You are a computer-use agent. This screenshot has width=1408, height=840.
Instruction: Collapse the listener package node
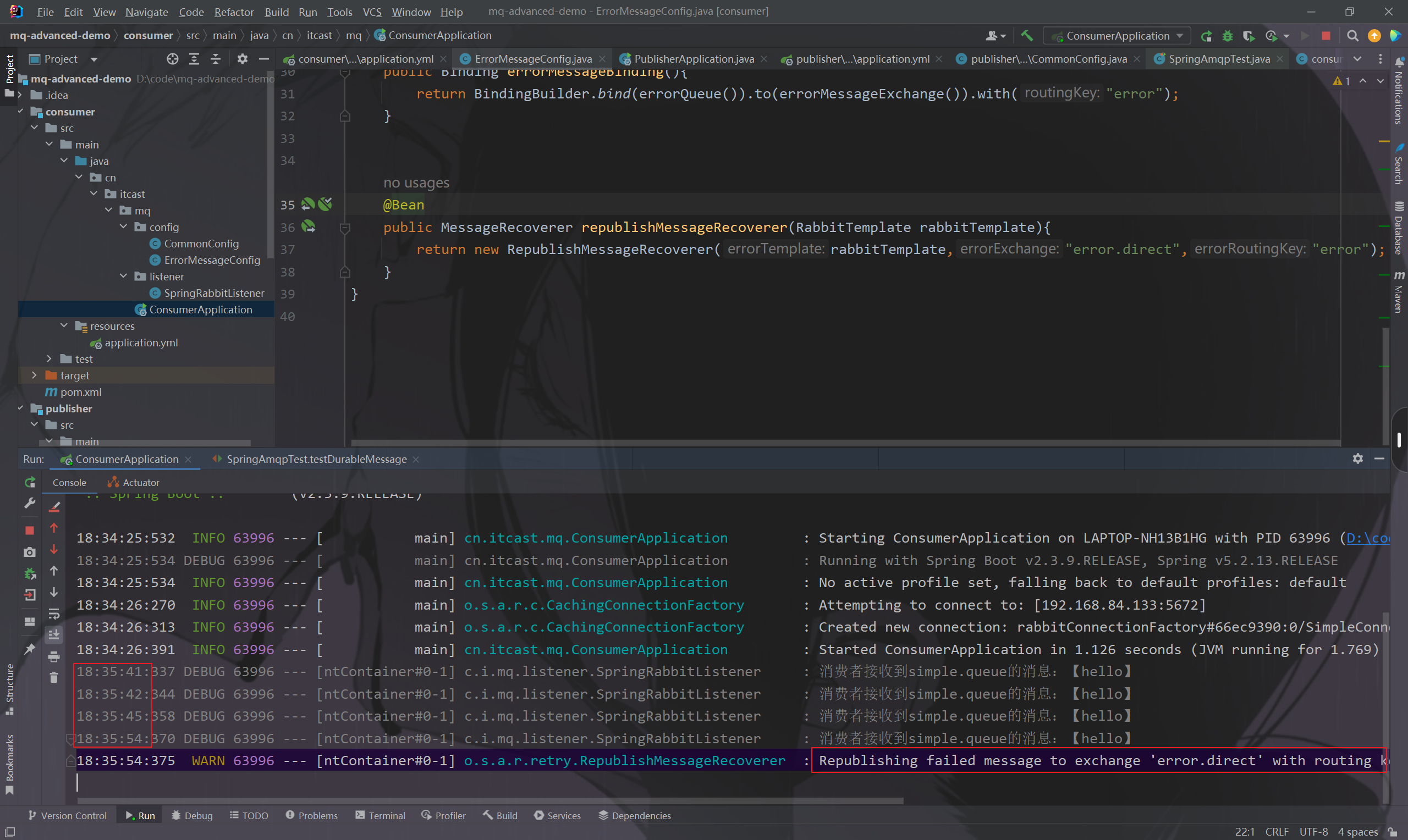coord(123,276)
